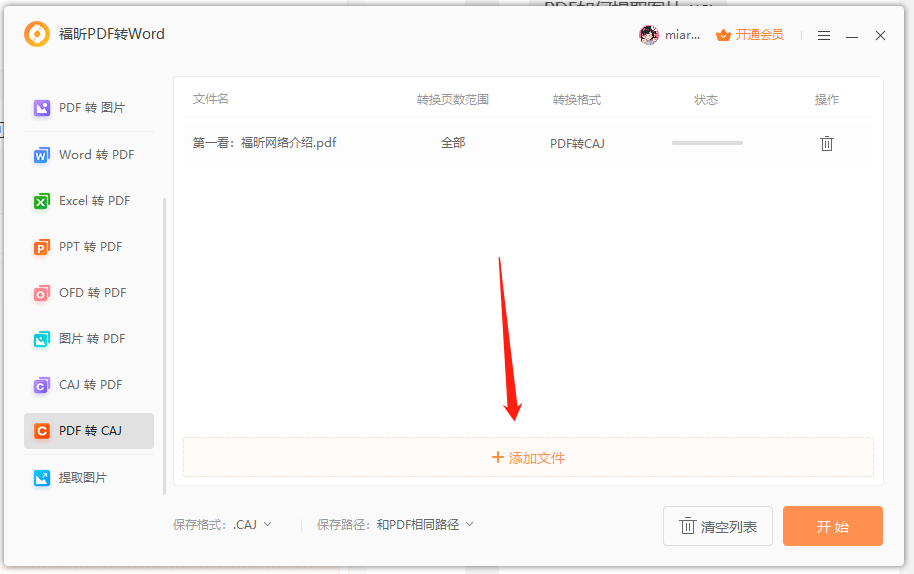Select PDF 转 CAJ menu entry

pyautogui.click(x=89, y=431)
